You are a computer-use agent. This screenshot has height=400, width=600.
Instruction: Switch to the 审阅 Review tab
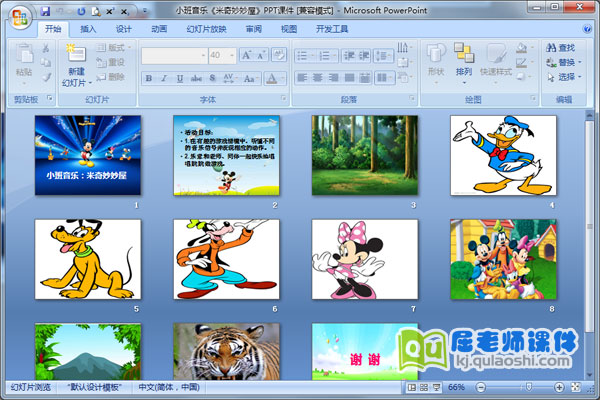(254, 29)
